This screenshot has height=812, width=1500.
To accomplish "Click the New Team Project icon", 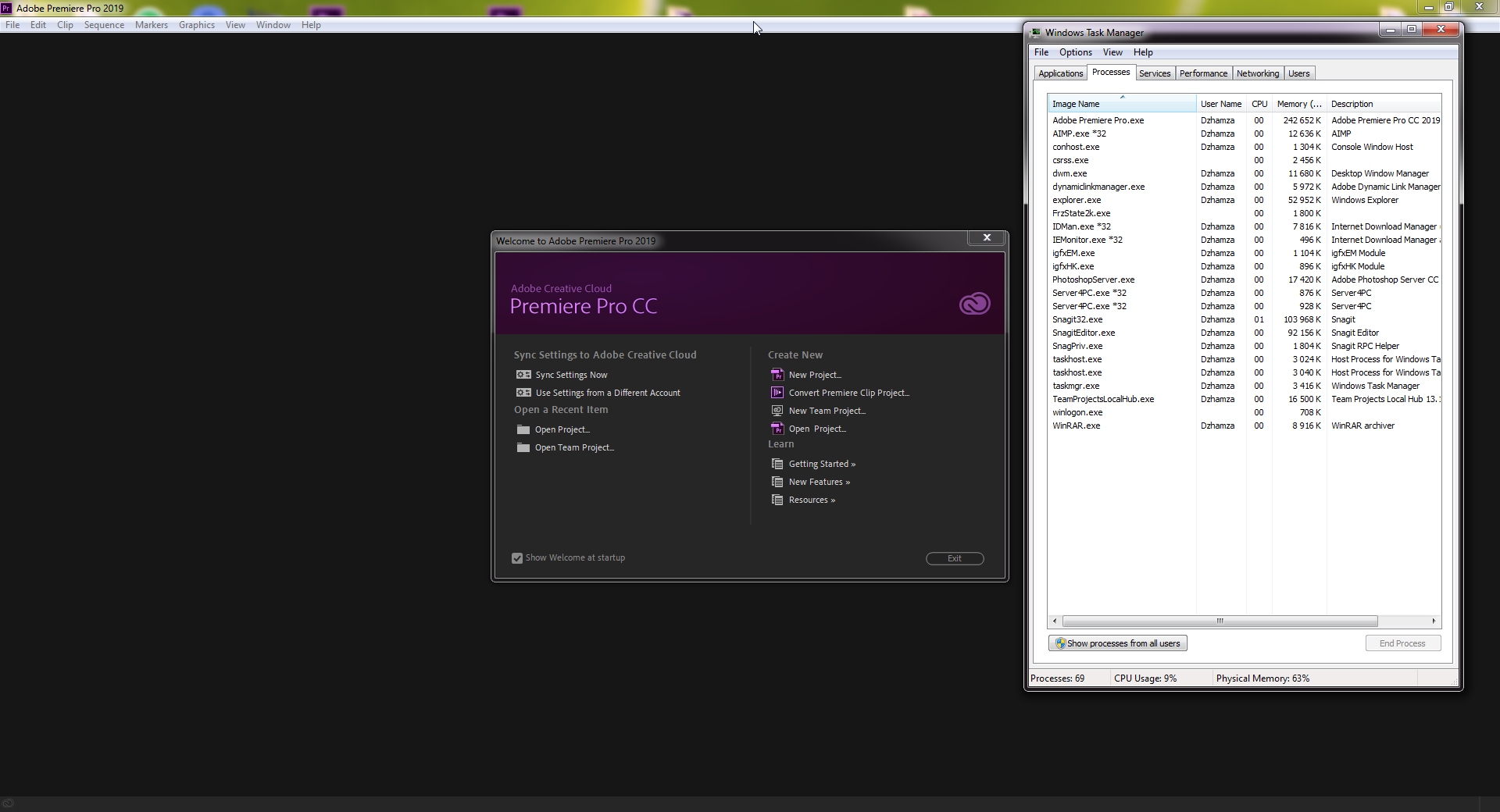I will click(777, 411).
